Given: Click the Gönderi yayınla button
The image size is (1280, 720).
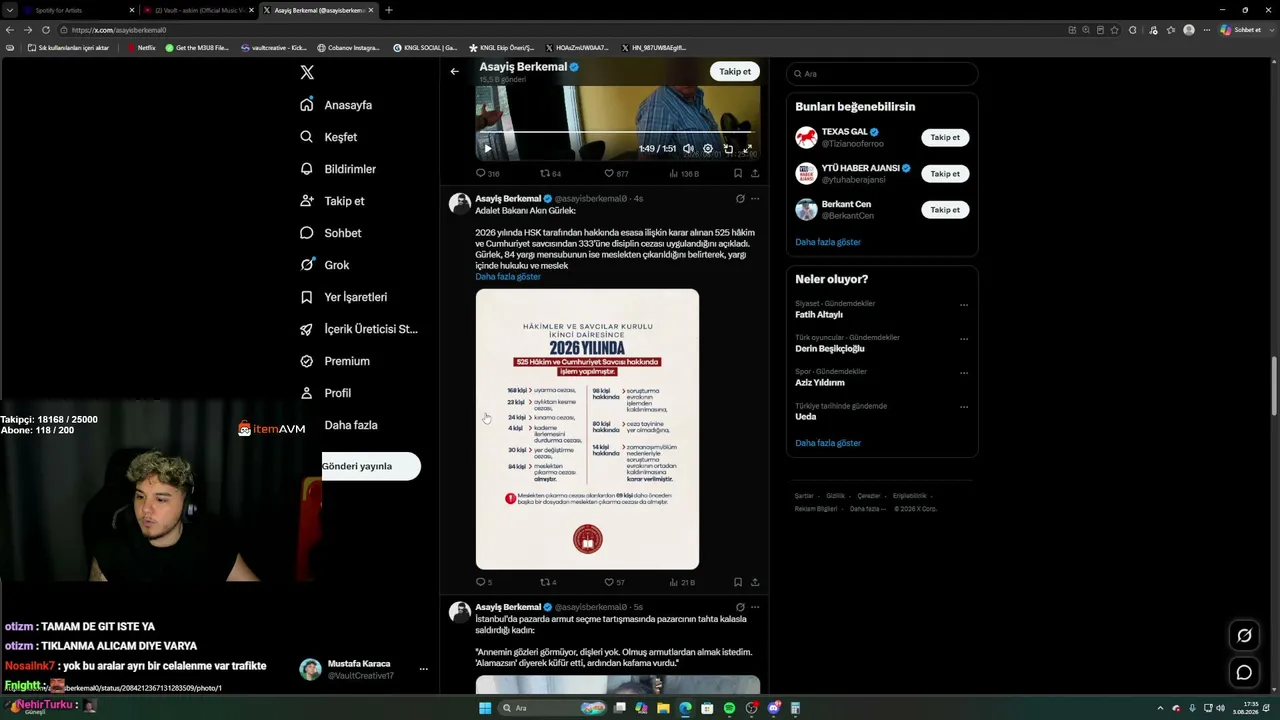Looking at the screenshot, I should 370,466.
